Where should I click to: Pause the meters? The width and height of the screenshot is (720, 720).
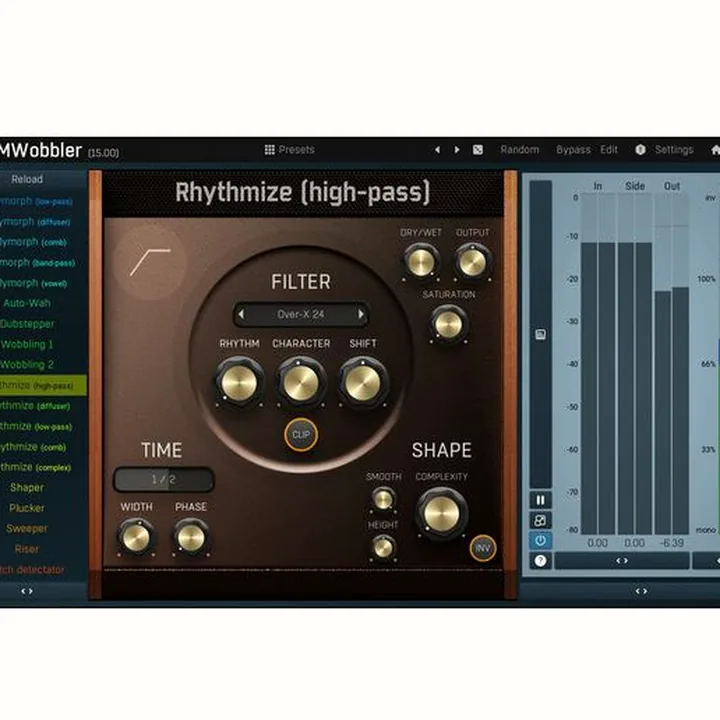(x=540, y=500)
